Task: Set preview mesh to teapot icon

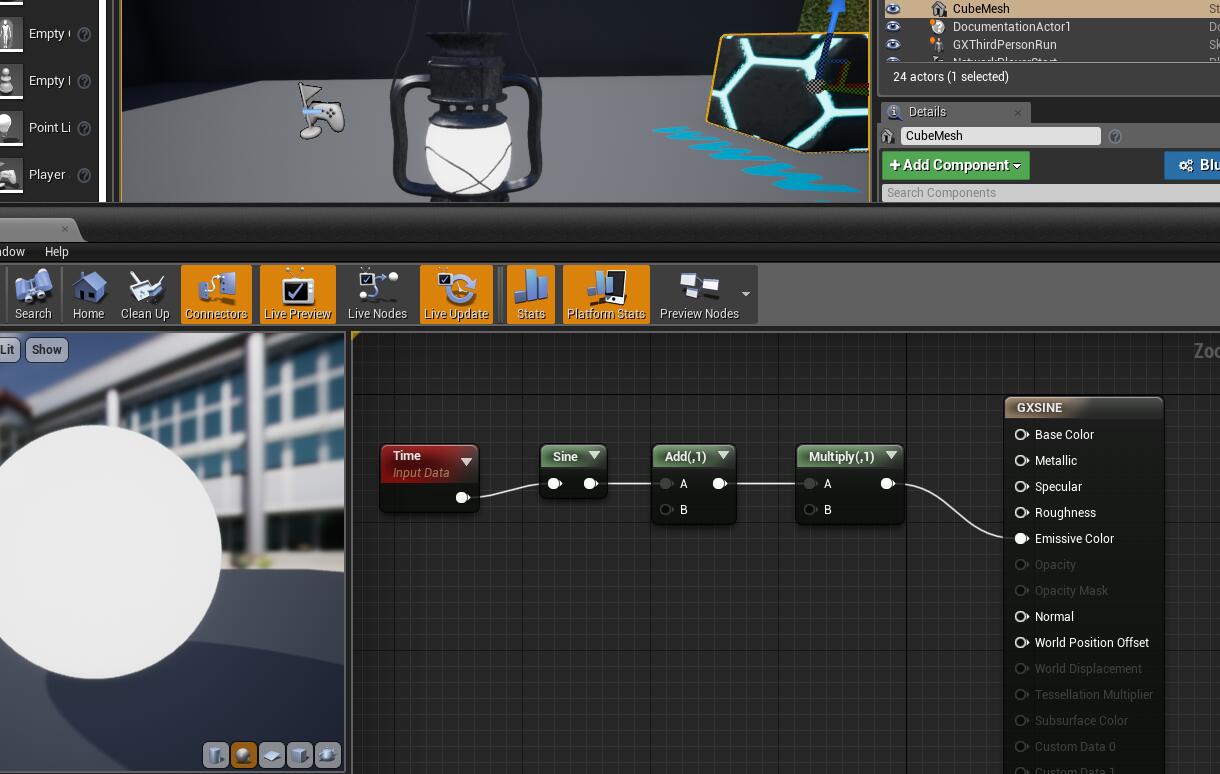Action: point(327,755)
